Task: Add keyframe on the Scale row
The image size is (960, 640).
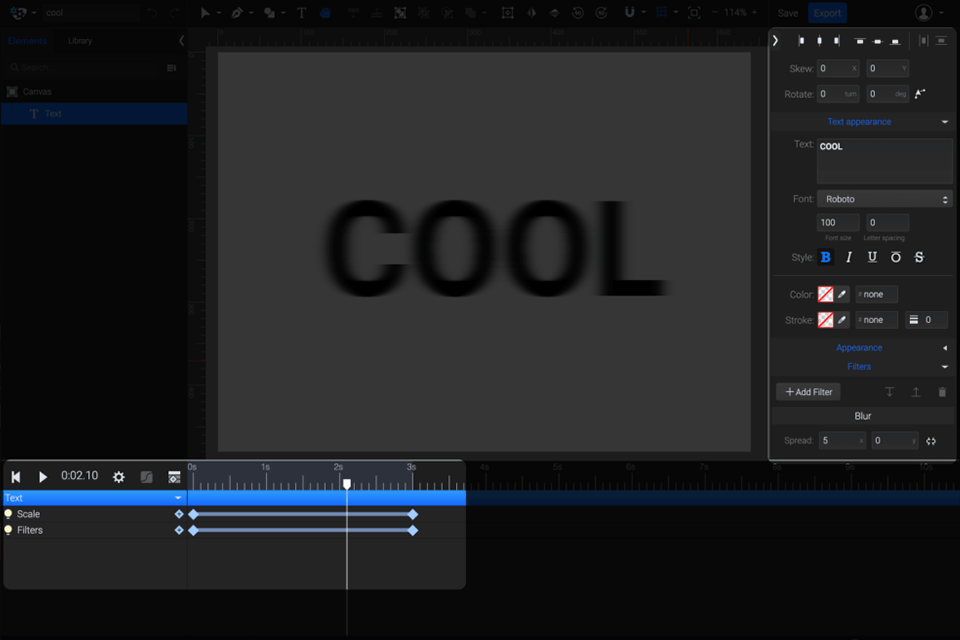Action: tap(179, 514)
